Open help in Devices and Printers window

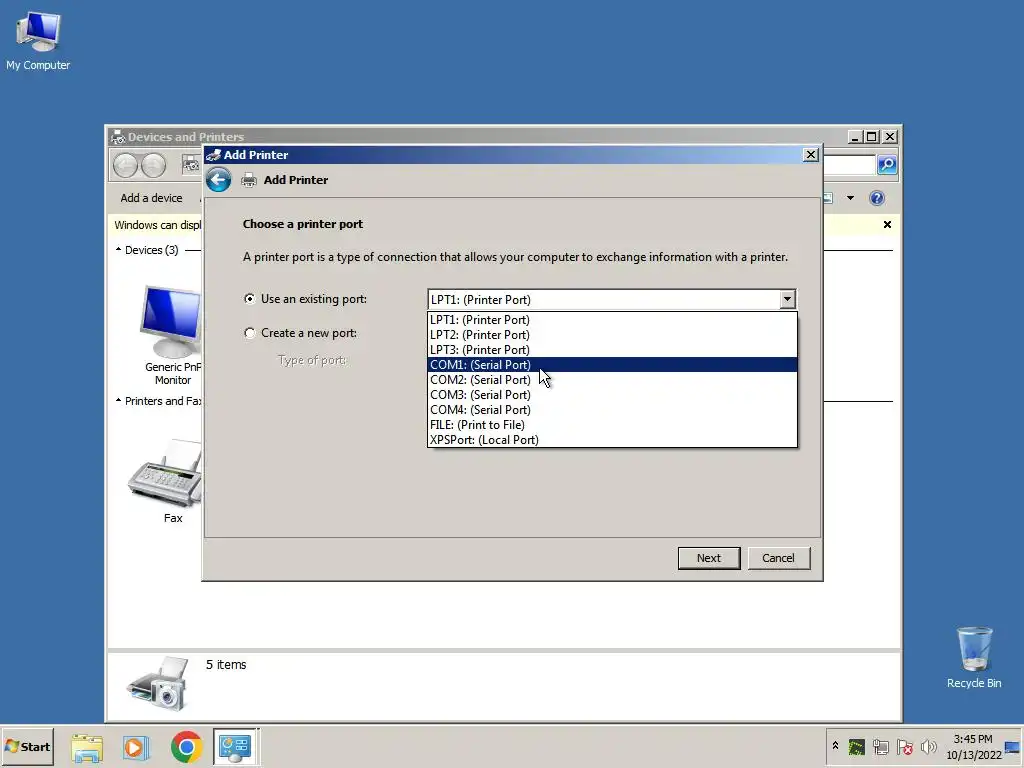pyautogui.click(x=877, y=198)
